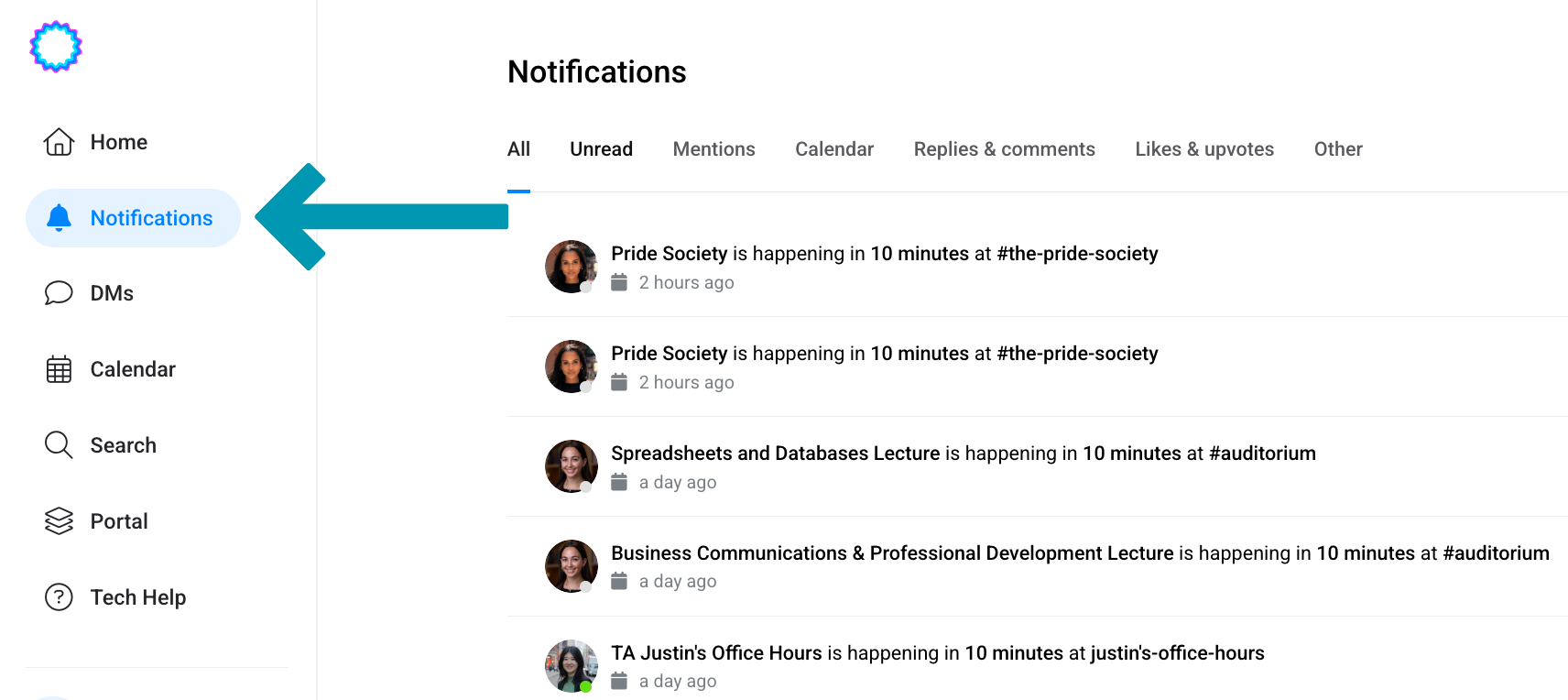Open DMs via the speech bubble icon
This screenshot has height=700, width=1568.
click(59, 293)
